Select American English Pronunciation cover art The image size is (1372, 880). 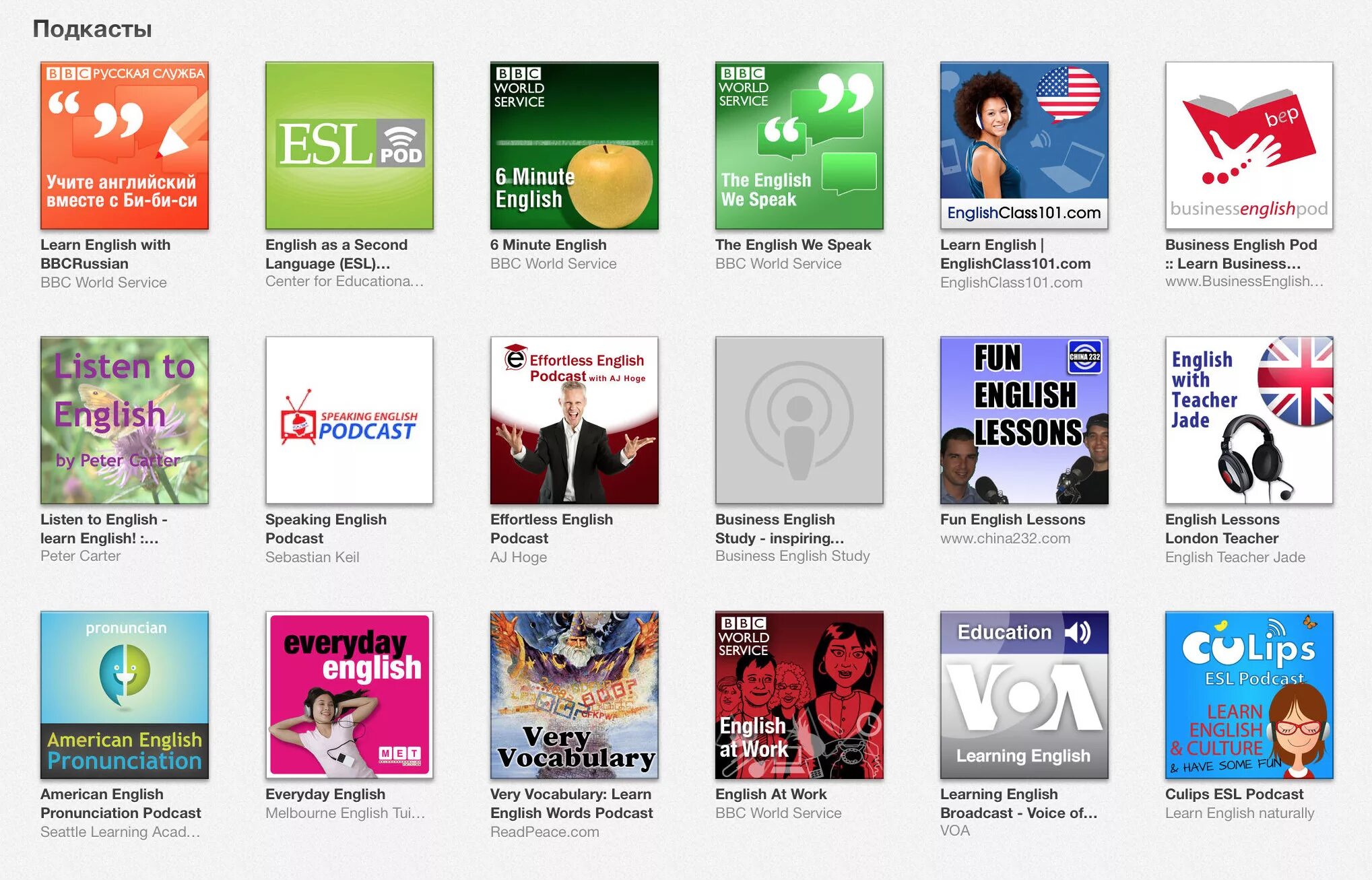[124, 695]
